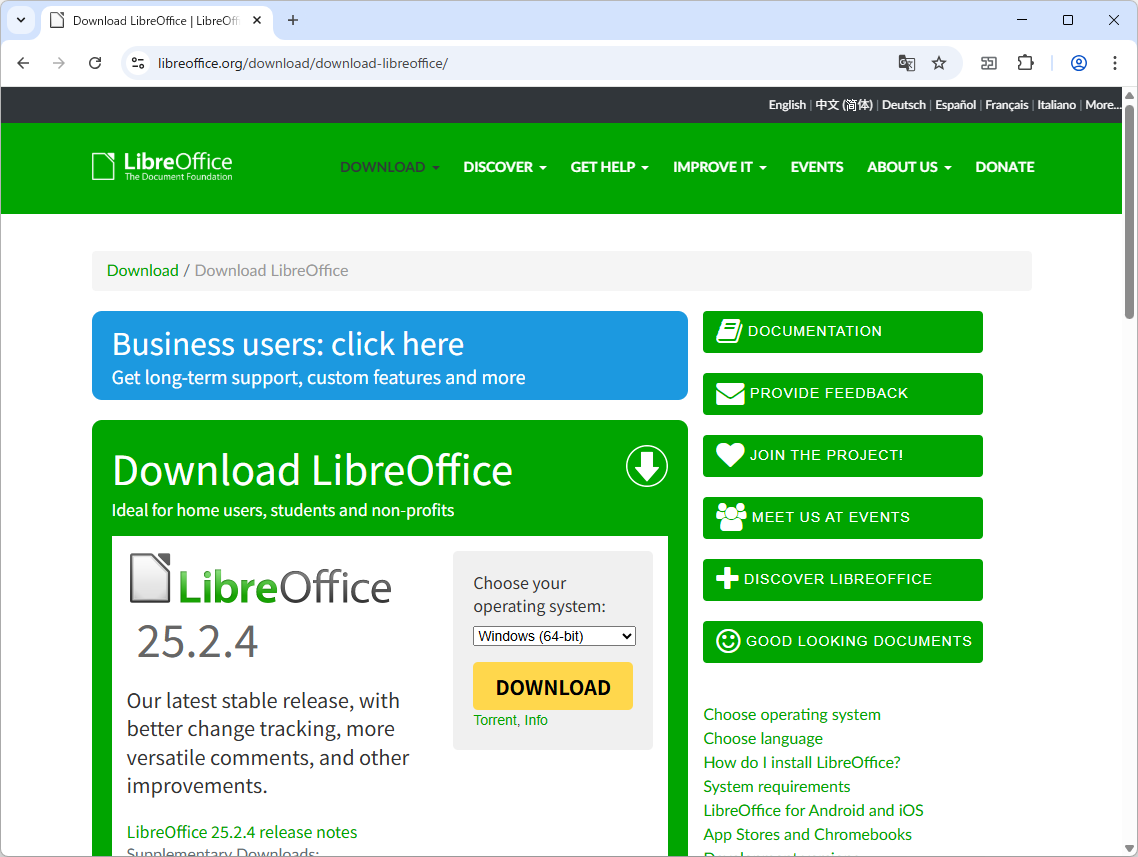This screenshot has height=857, width=1138.
Task: Click the book icon on the Documentation button
Action: coord(728,331)
